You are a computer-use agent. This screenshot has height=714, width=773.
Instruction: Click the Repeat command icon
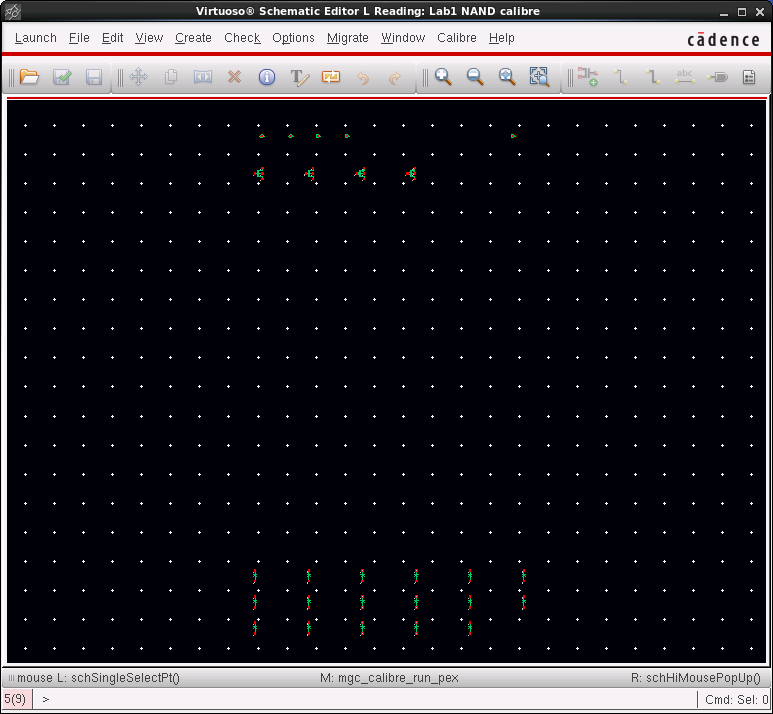pyautogui.click(x=331, y=77)
